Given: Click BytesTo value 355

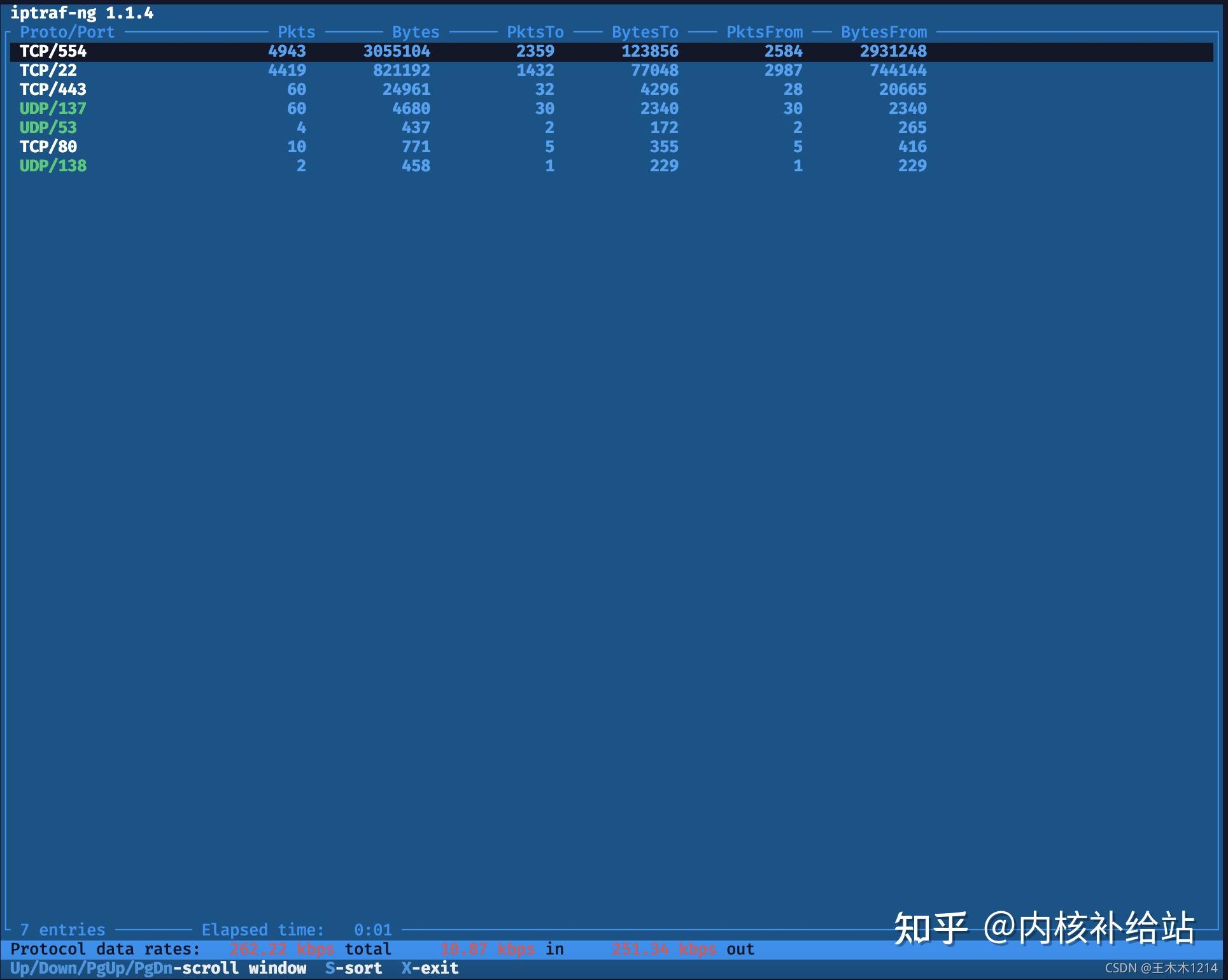Looking at the screenshot, I should [665, 147].
